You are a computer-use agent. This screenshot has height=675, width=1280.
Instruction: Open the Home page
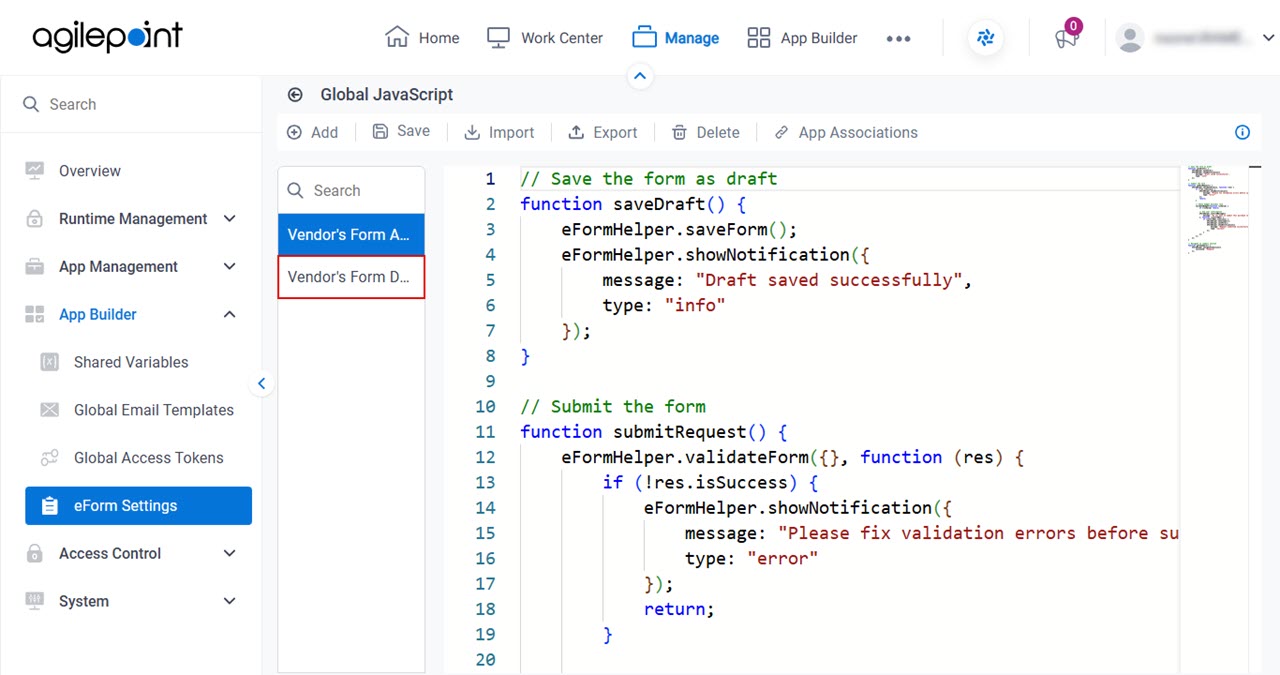pyautogui.click(x=422, y=38)
